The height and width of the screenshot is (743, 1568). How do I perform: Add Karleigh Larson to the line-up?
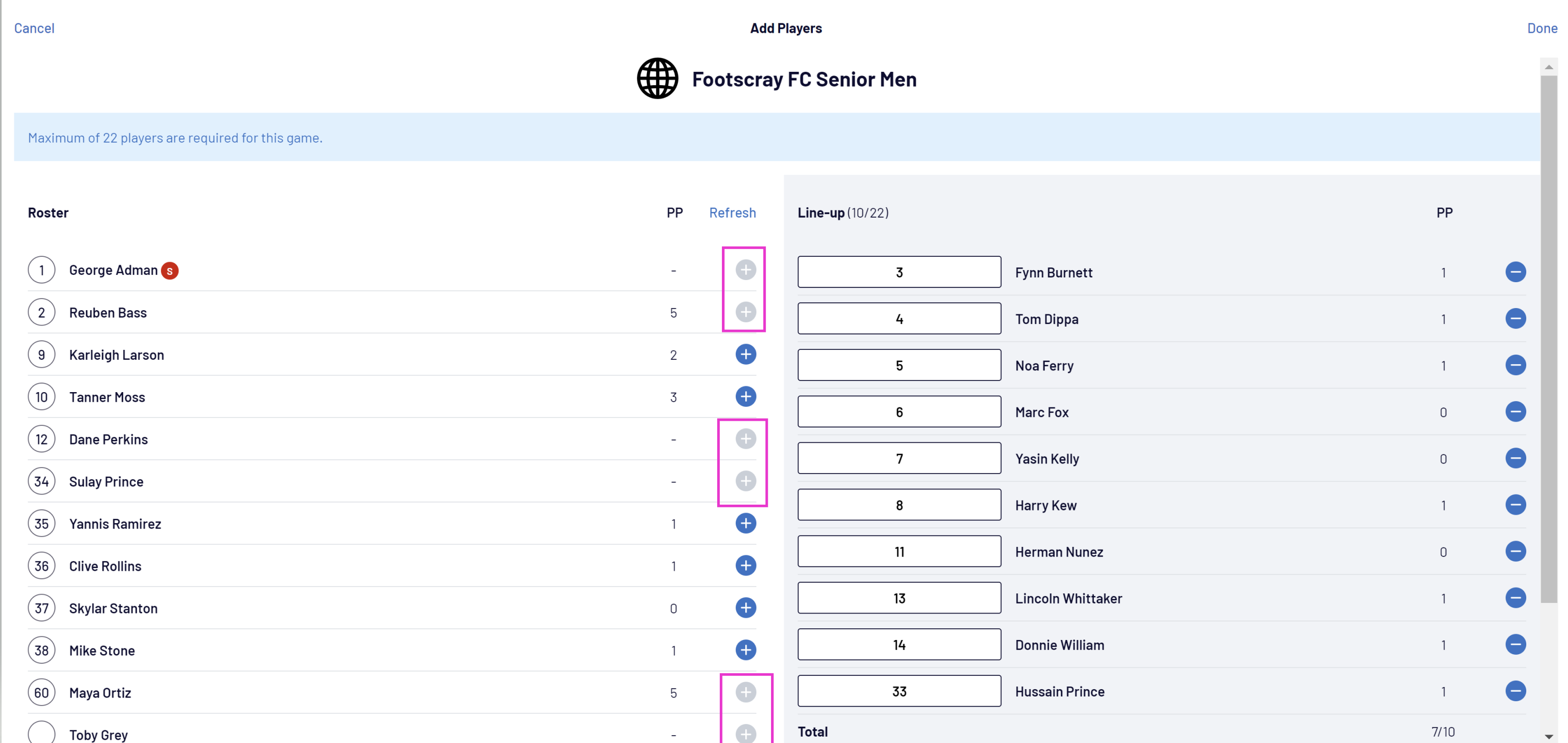(x=745, y=355)
